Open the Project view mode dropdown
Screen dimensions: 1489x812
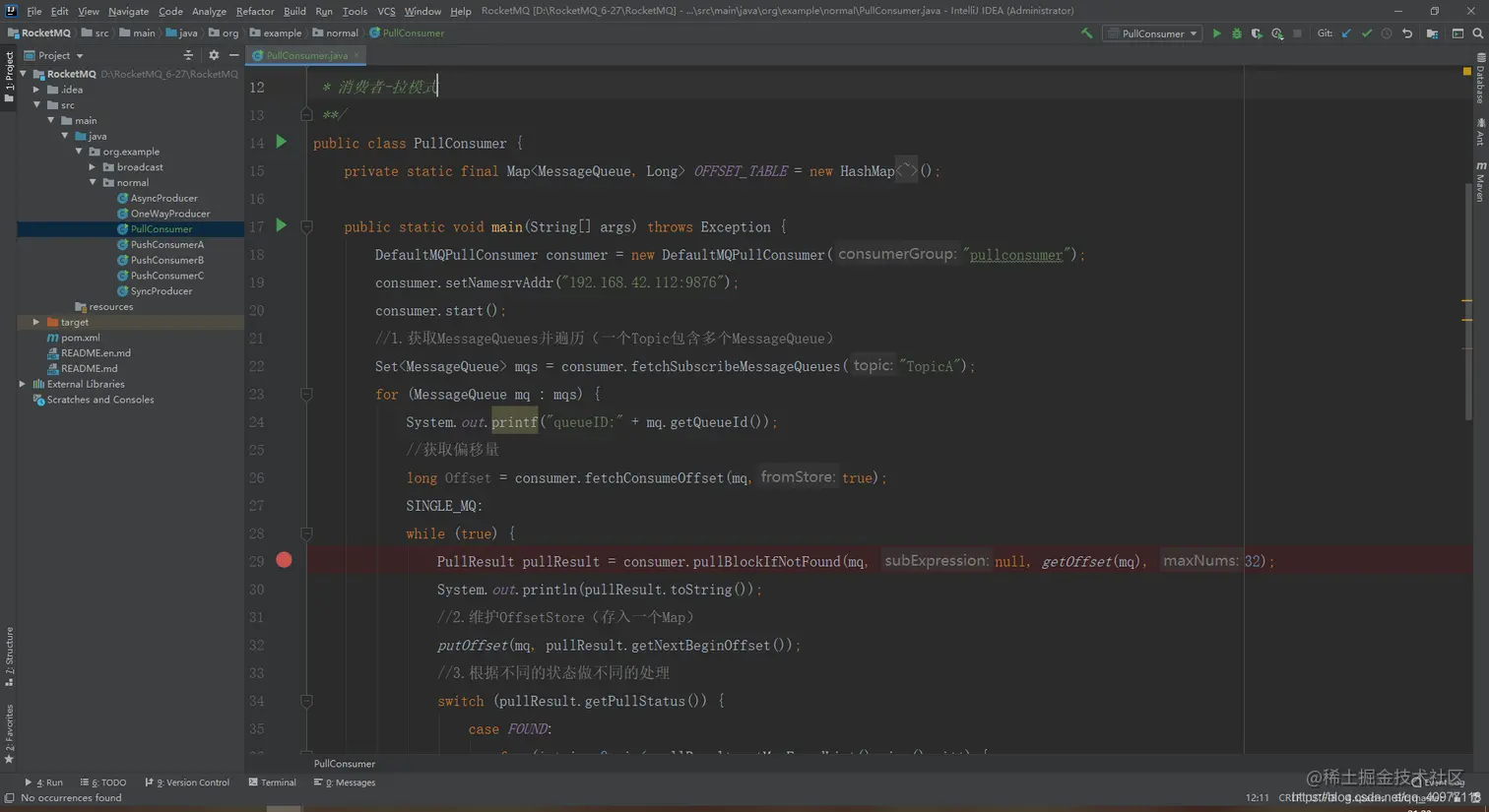point(54,55)
